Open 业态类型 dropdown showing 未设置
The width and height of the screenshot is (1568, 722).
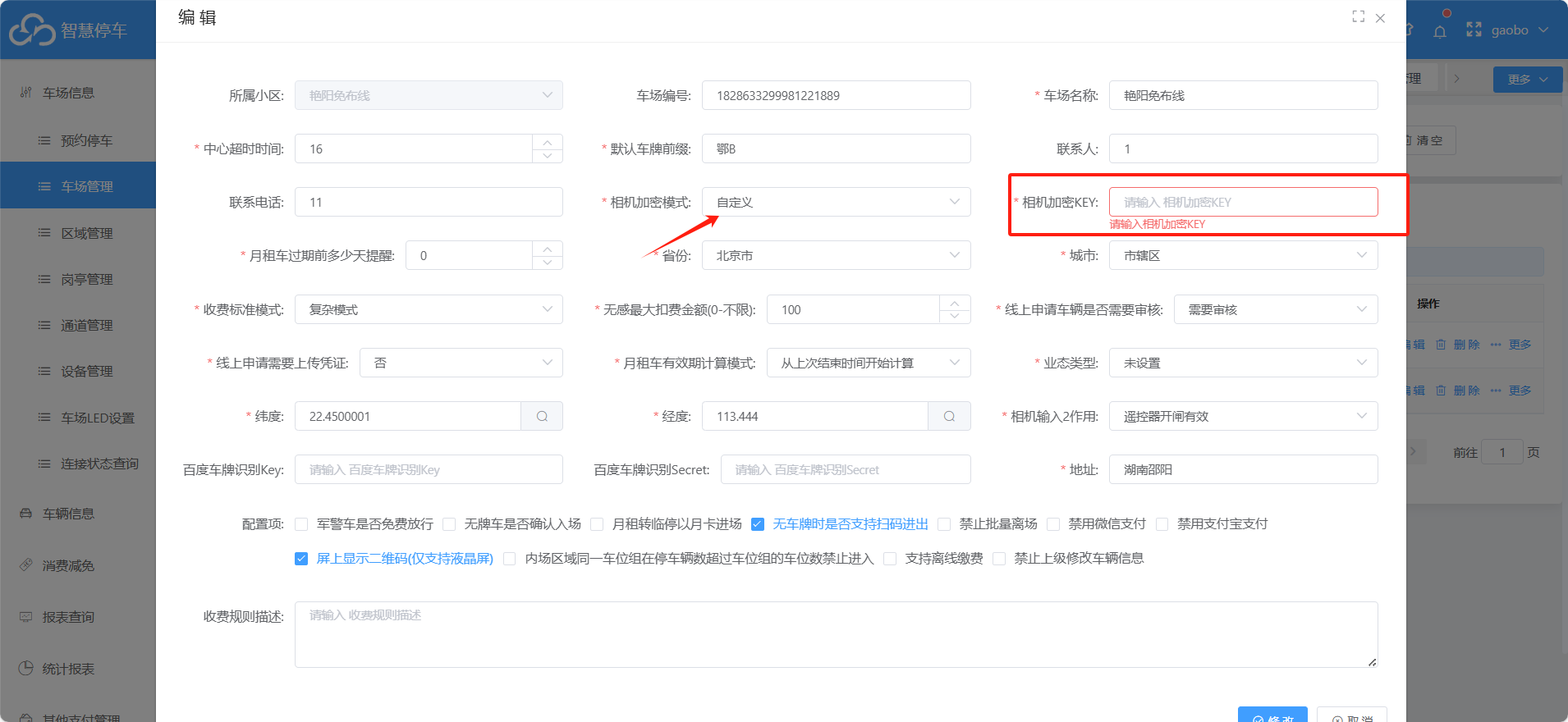point(1243,363)
